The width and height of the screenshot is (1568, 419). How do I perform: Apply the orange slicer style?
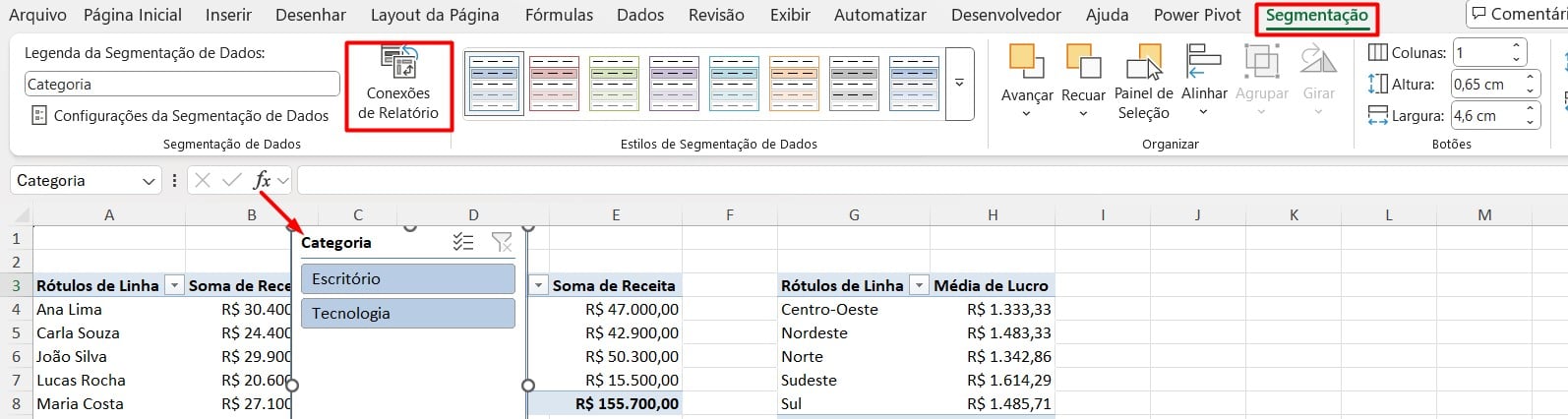point(794,84)
